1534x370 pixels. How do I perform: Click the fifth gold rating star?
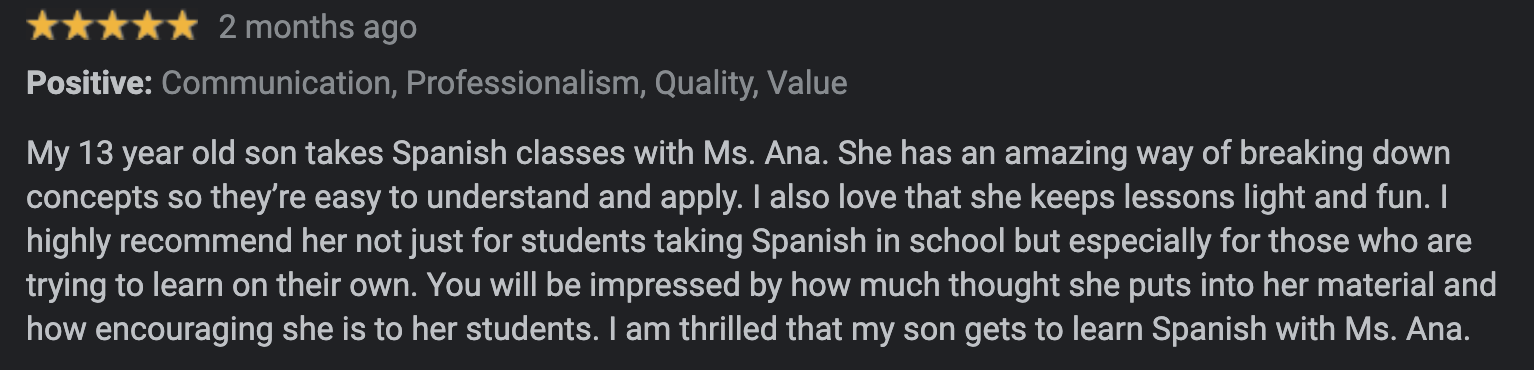pos(180,27)
